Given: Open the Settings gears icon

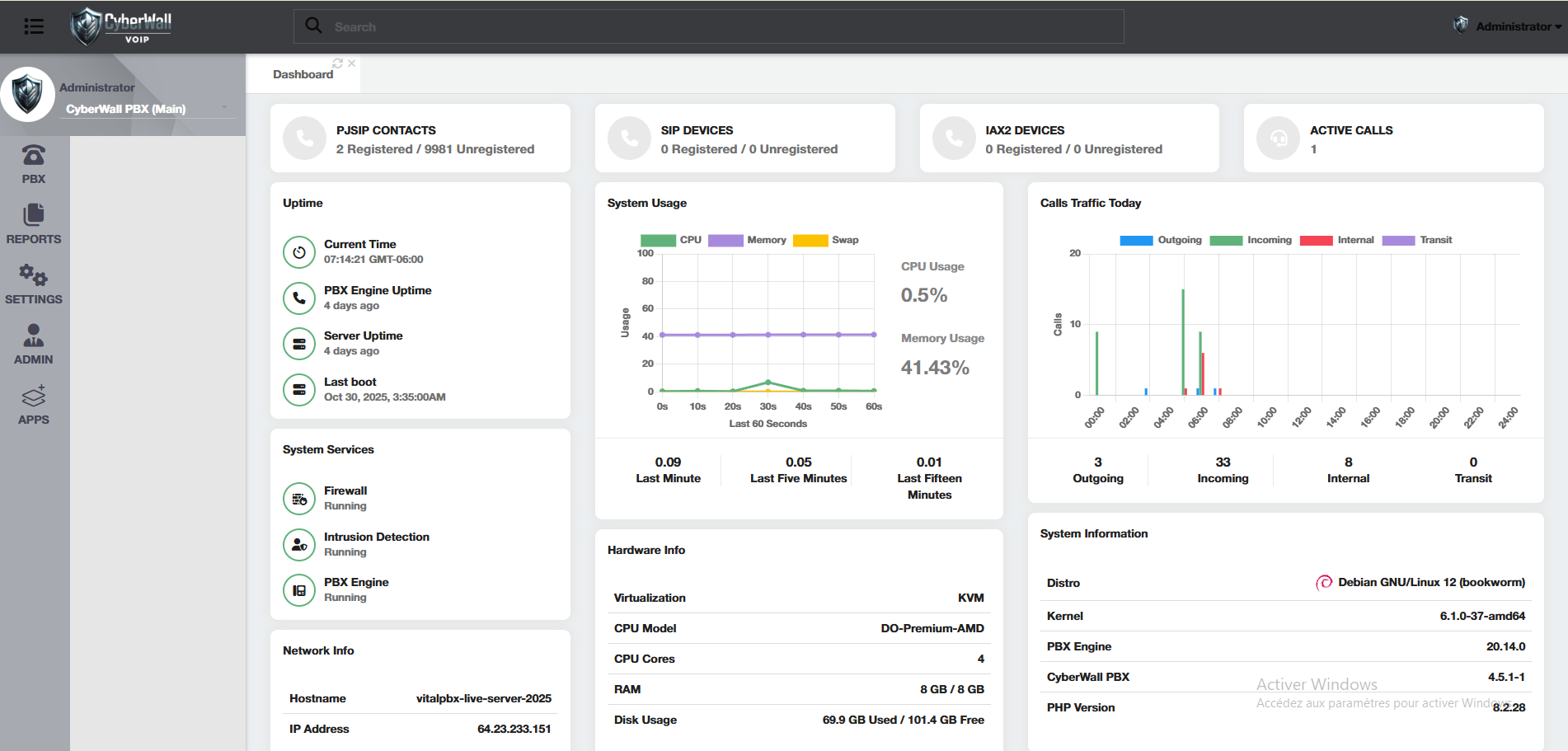Looking at the screenshot, I should pyautogui.click(x=34, y=284).
